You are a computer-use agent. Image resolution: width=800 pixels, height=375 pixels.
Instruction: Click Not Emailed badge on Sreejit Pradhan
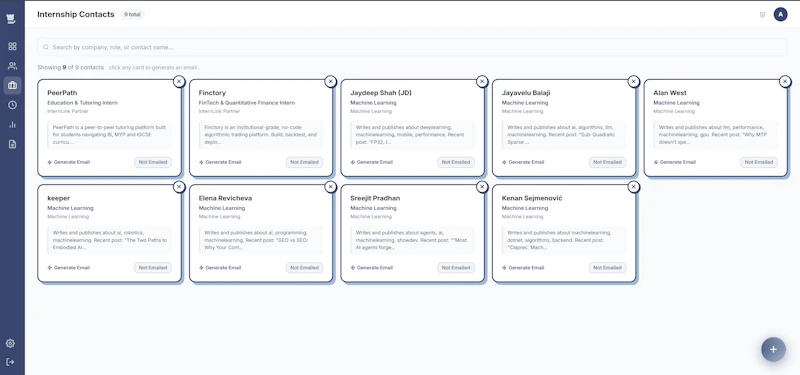pyautogui.click(x=456, y=268)
